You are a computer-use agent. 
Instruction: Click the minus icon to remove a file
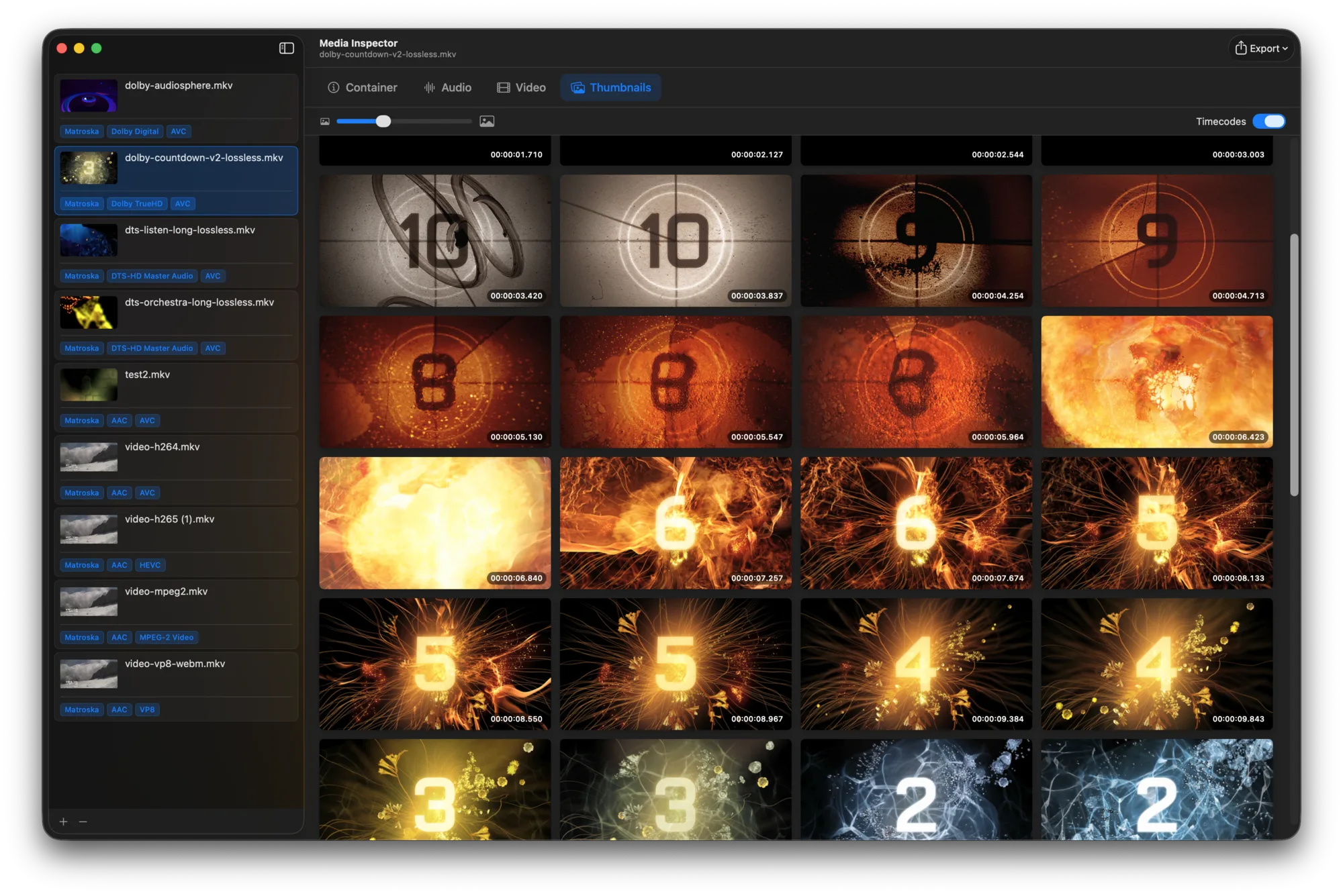coord(83,822)
